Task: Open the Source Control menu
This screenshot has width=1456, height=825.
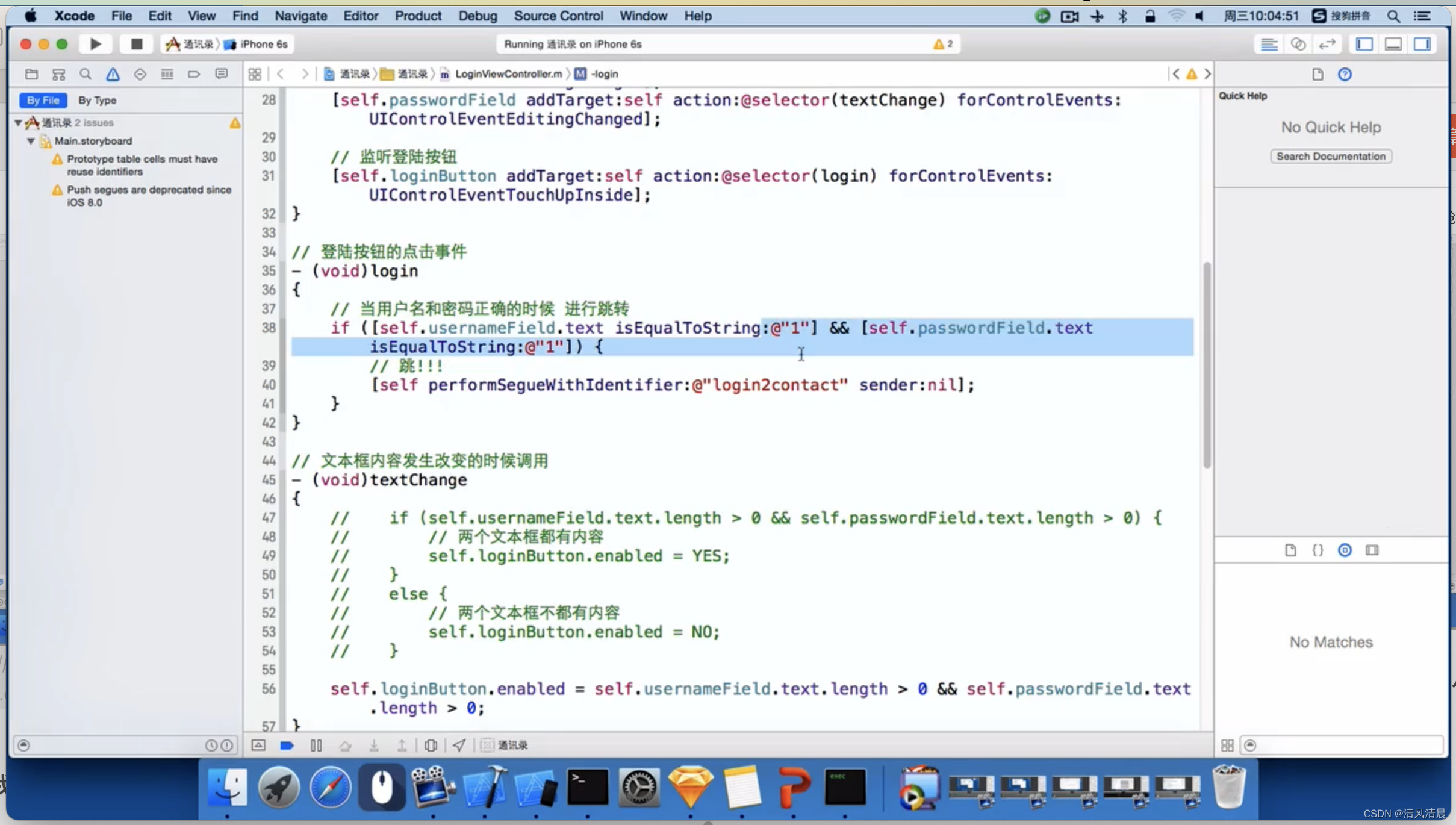Action: (x=558, y=16)
